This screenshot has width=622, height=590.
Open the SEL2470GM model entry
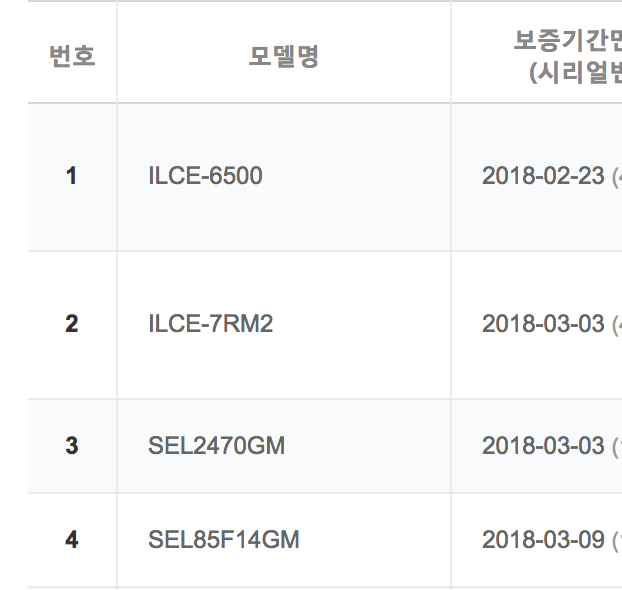pos(216,446)
